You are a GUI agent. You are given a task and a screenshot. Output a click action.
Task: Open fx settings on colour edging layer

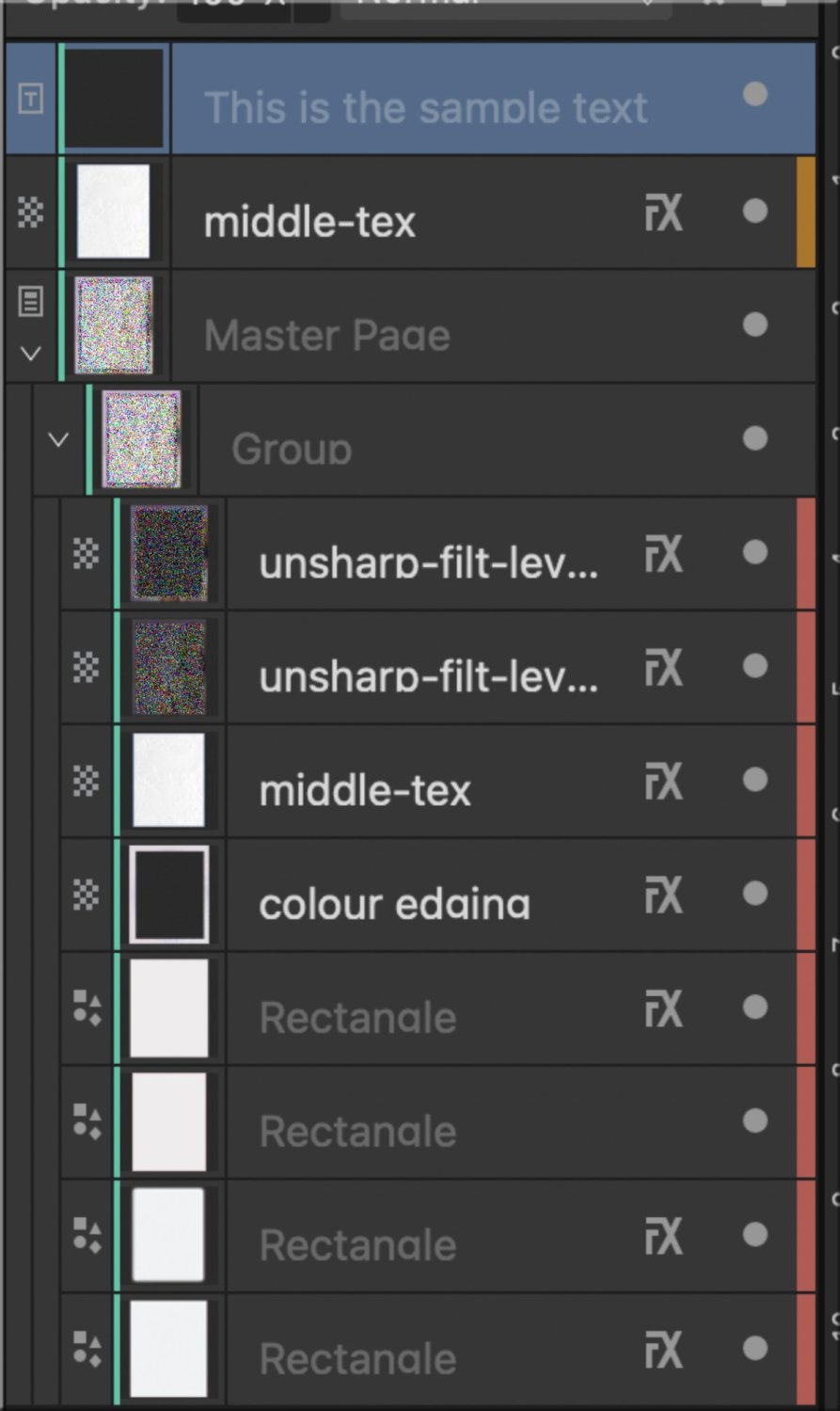(x=663, y=895)
